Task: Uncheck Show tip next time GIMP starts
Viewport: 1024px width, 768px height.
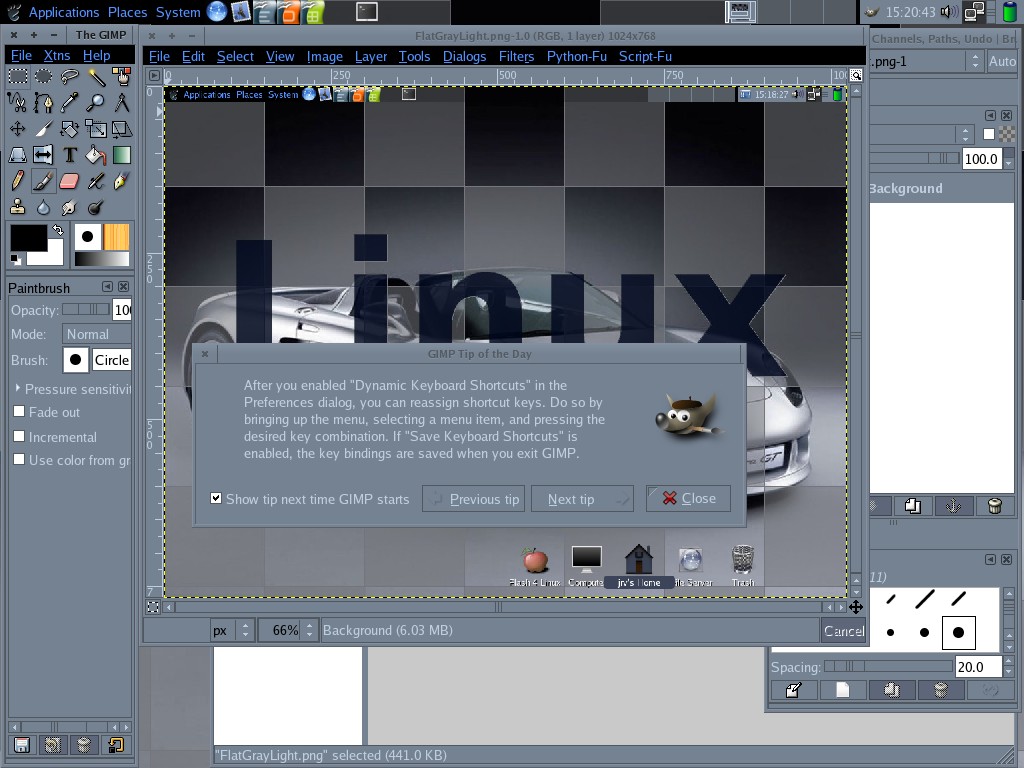Action: (216, 498)
